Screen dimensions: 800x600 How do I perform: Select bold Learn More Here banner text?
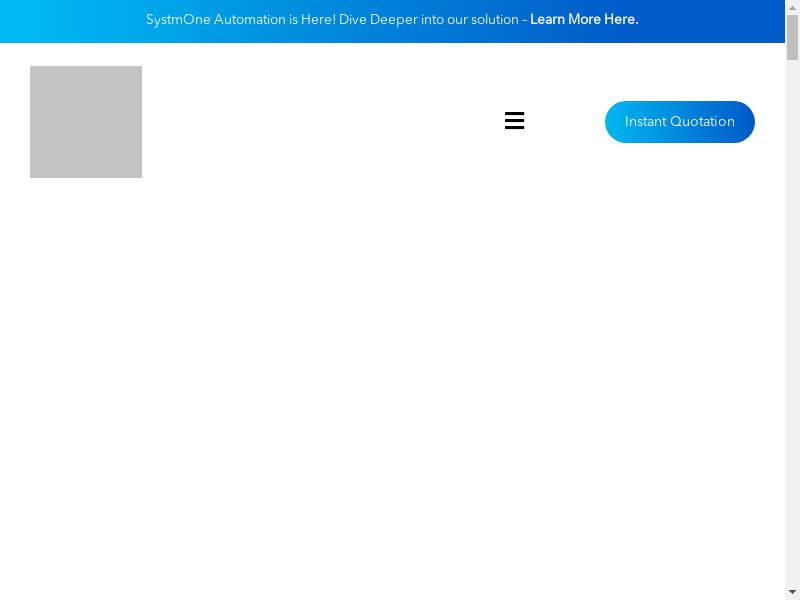coord(584,20)
